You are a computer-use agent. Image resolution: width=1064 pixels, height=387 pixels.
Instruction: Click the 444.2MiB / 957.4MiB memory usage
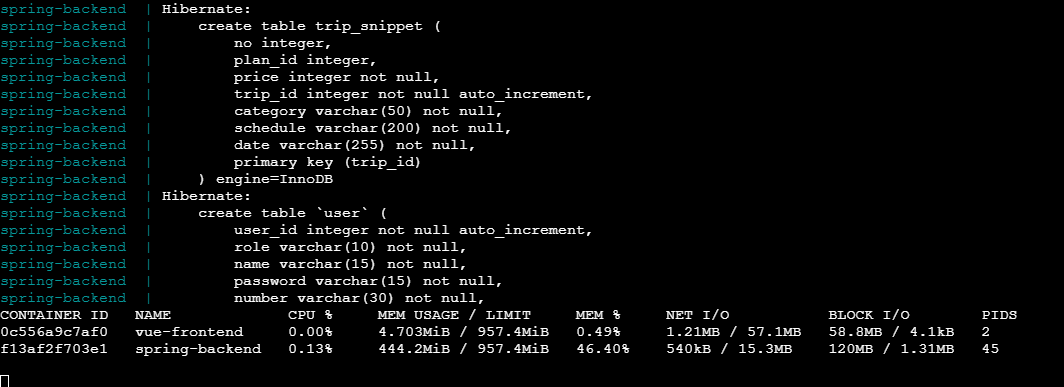click(463, 349)
